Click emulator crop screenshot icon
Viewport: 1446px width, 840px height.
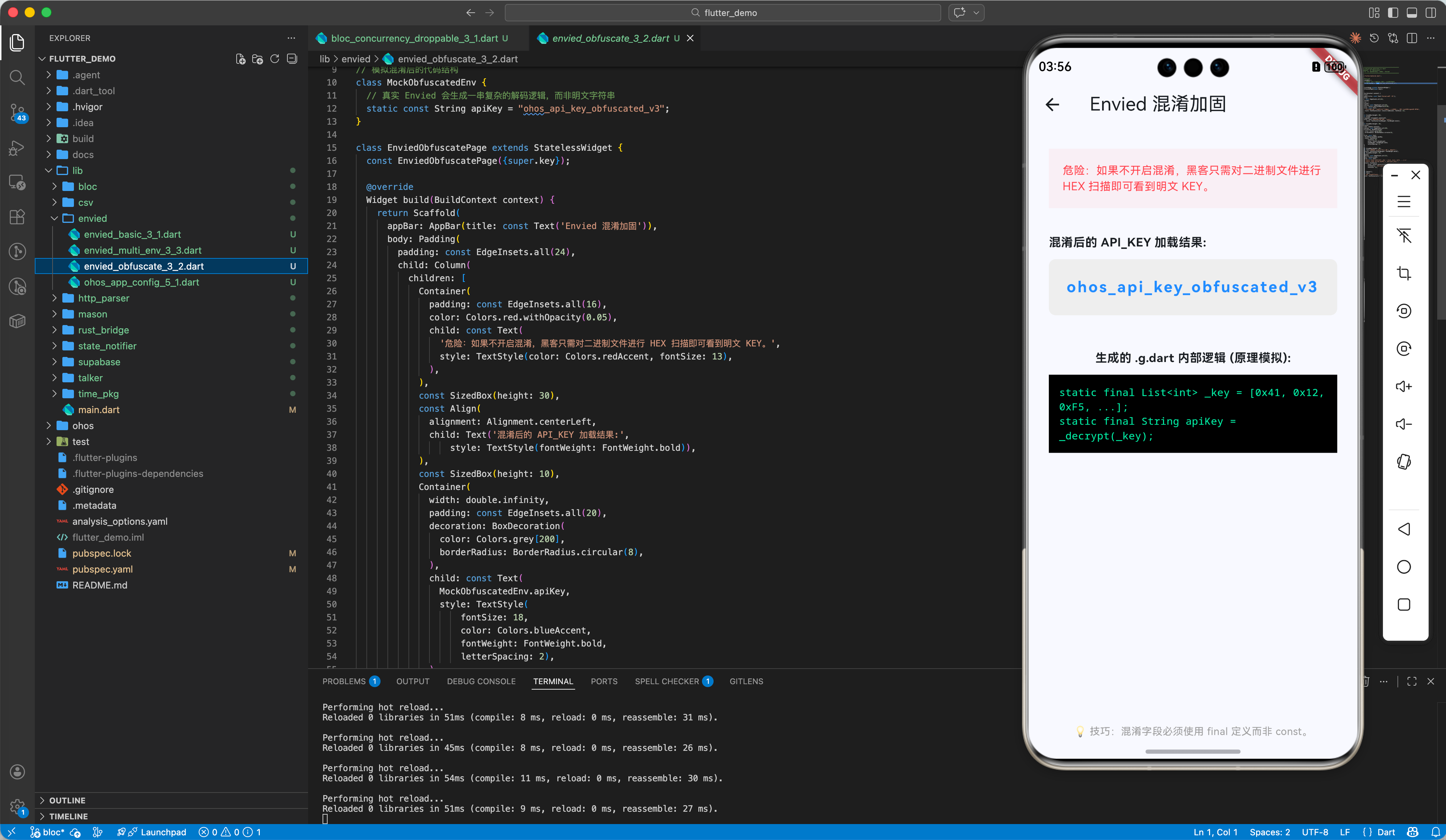pyautogui.click(x=1404, y=273)
